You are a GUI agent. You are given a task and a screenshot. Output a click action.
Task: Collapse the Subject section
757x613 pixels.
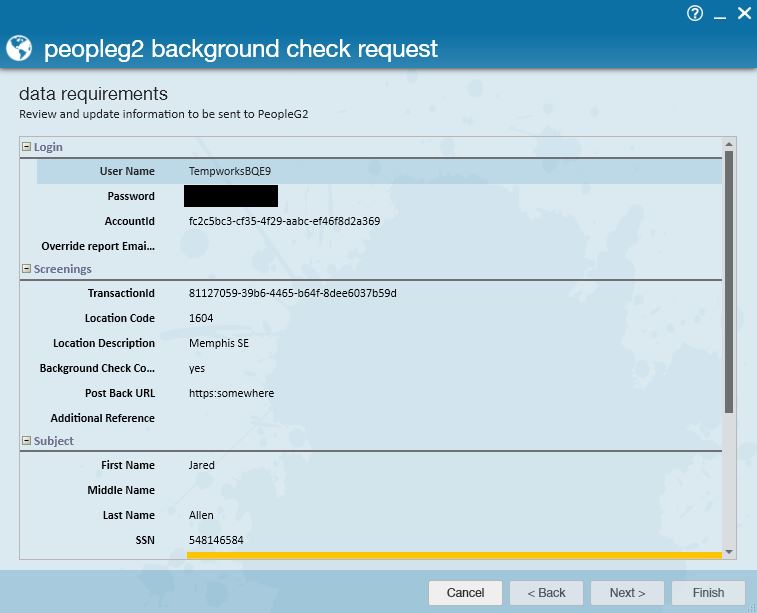(x=27, y=440)
